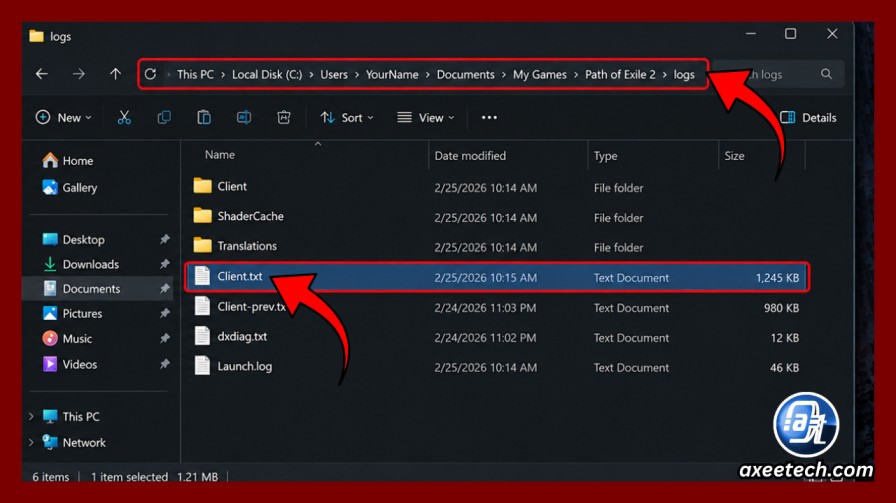The image size is (896, 503).
Task: Click the Paste clipboard icon
Action: [204, 118]
